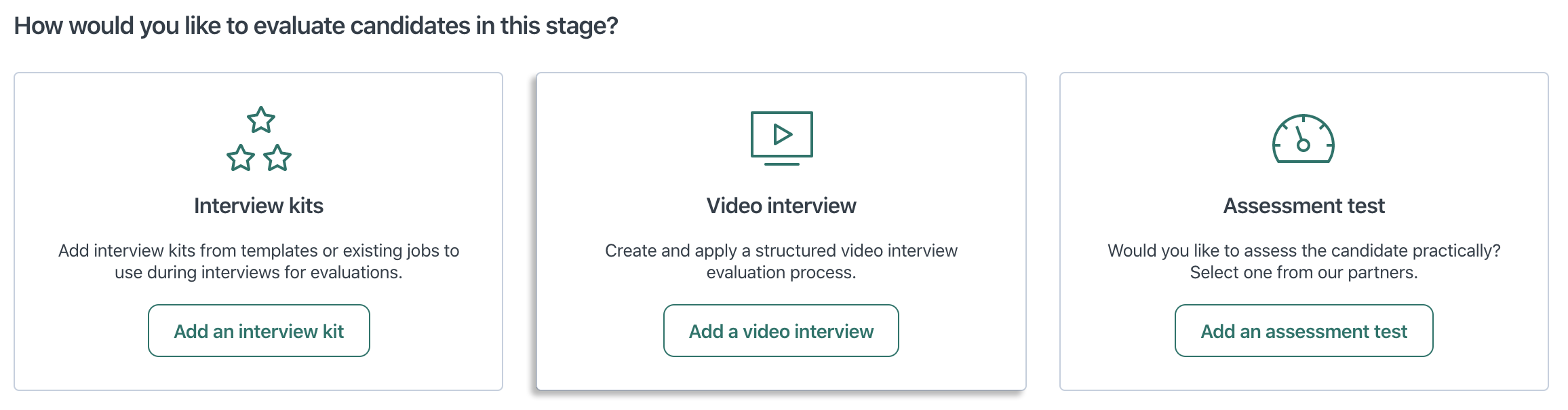This screenshot has width=1568, height=410.
Task: Click the Video interview heading
Action: coord(781,206)
